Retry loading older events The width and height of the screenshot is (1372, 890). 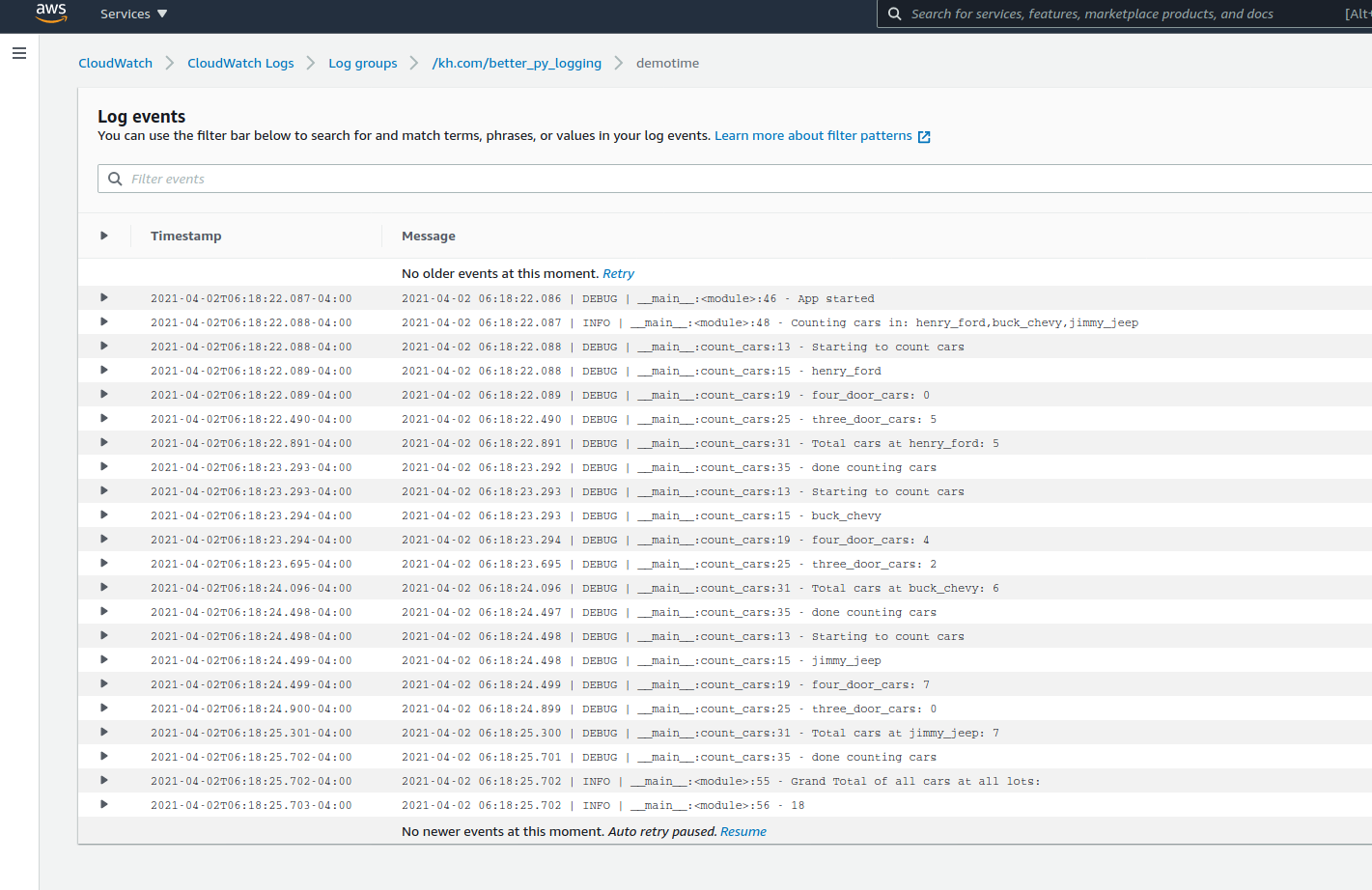pos(618,273)
